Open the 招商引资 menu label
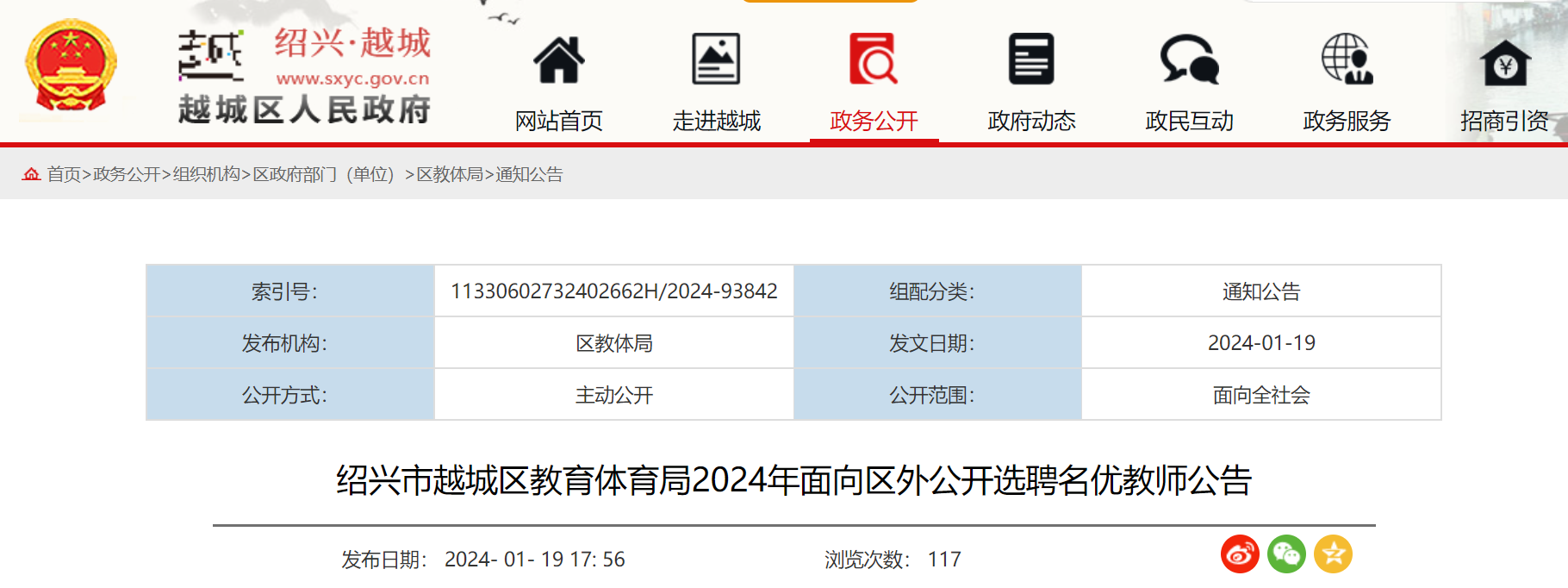The height and width of the screenshot is (588, 1568). [x=1504, y=121]
